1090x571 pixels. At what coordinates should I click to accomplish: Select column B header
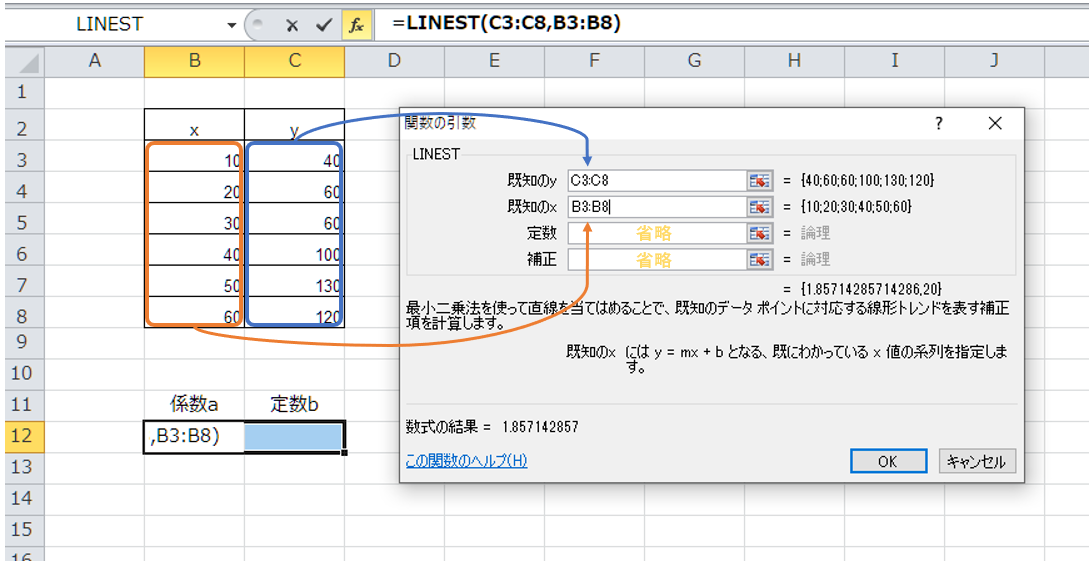pos(195,61)
